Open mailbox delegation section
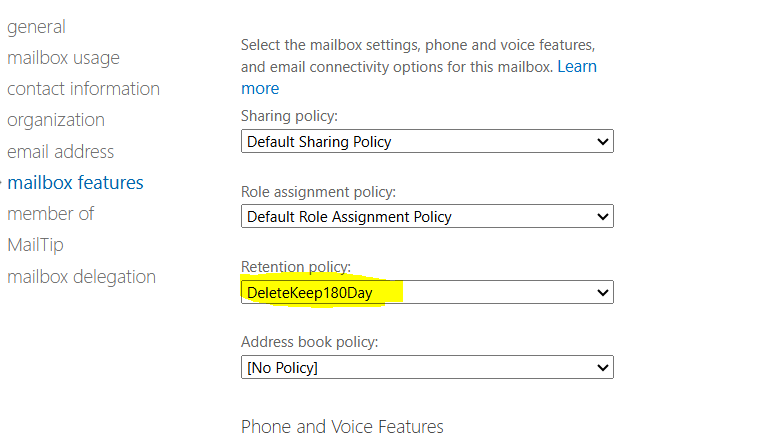 82,277
